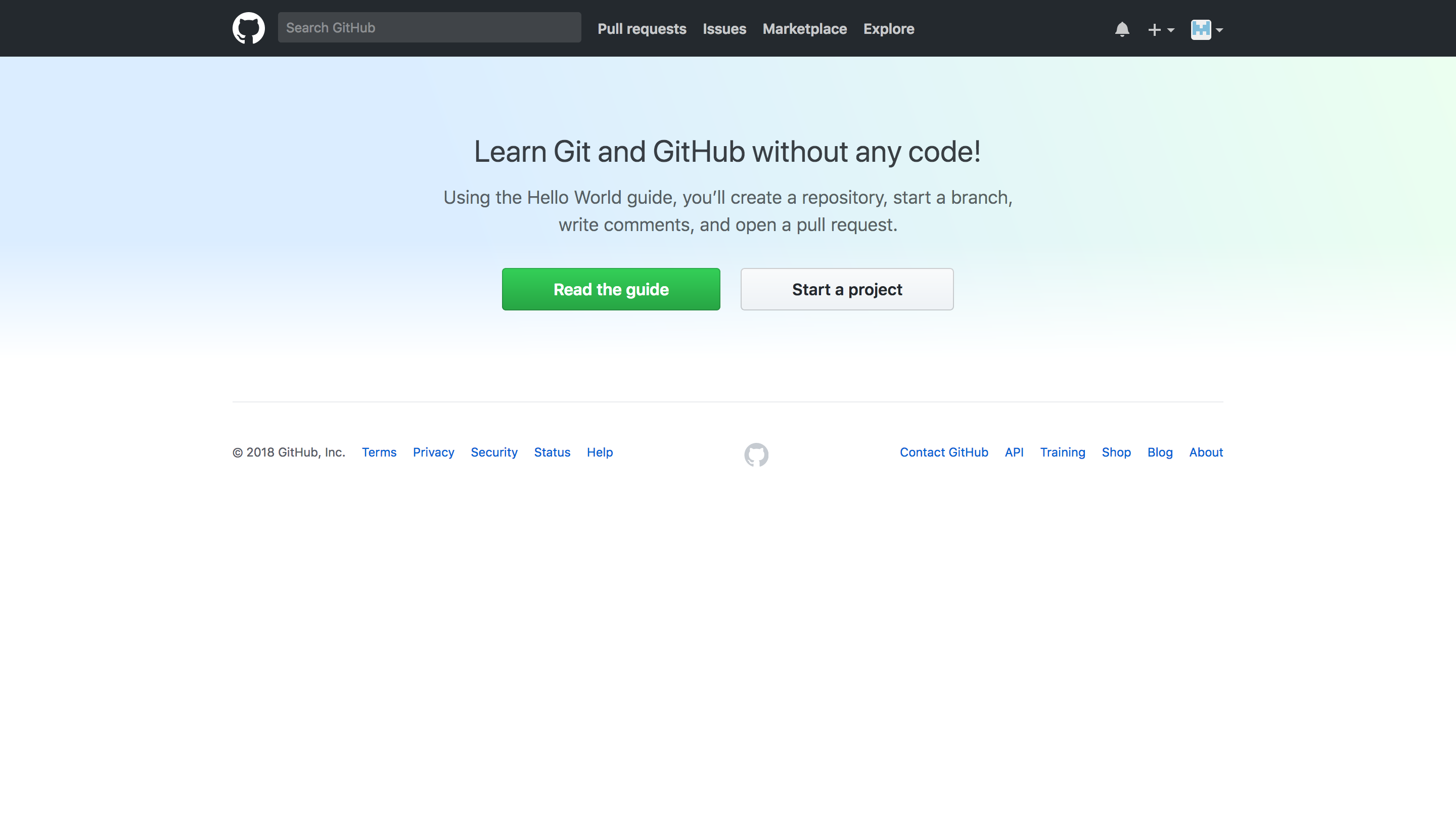Screen dimensions: 1456x813
Task: Click the user avatar image
Action: [1201, 29]
